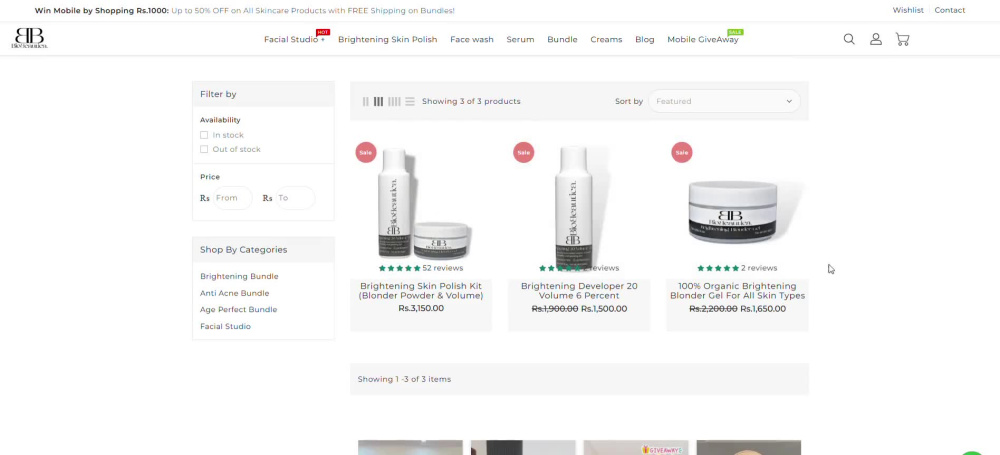Open the Blog menu item
1000x455 pixels.
pyautogui.click(x=645, y=40)
